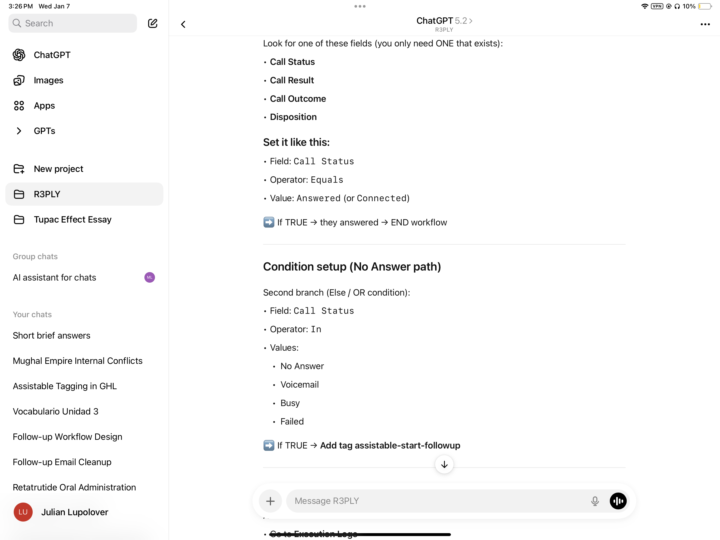The width and height of the screenshot is (720, 540).
Task: Click the plus attachment button
Action: tap(270, 501)
